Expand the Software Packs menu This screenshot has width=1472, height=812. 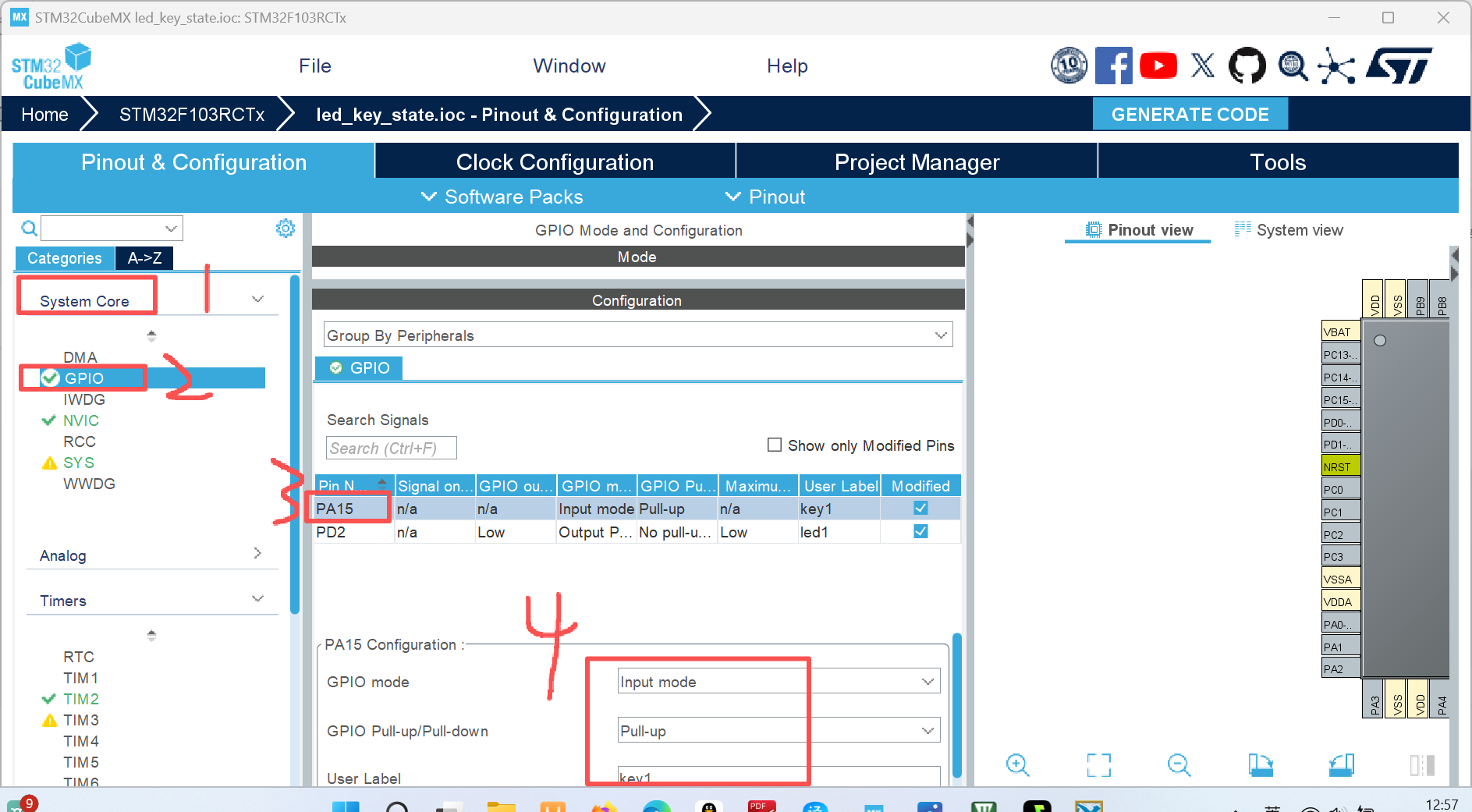[x=502, y=197]
